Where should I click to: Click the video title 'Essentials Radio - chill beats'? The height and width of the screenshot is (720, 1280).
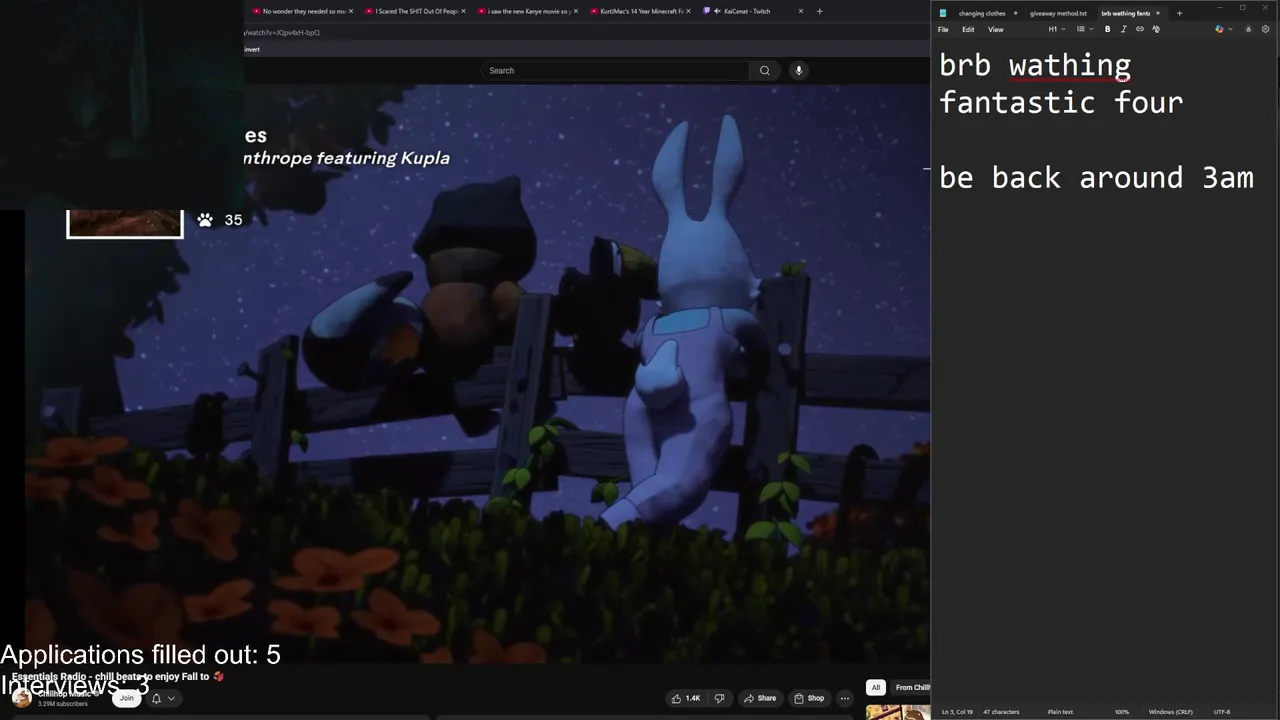click(x=118, y=677)
